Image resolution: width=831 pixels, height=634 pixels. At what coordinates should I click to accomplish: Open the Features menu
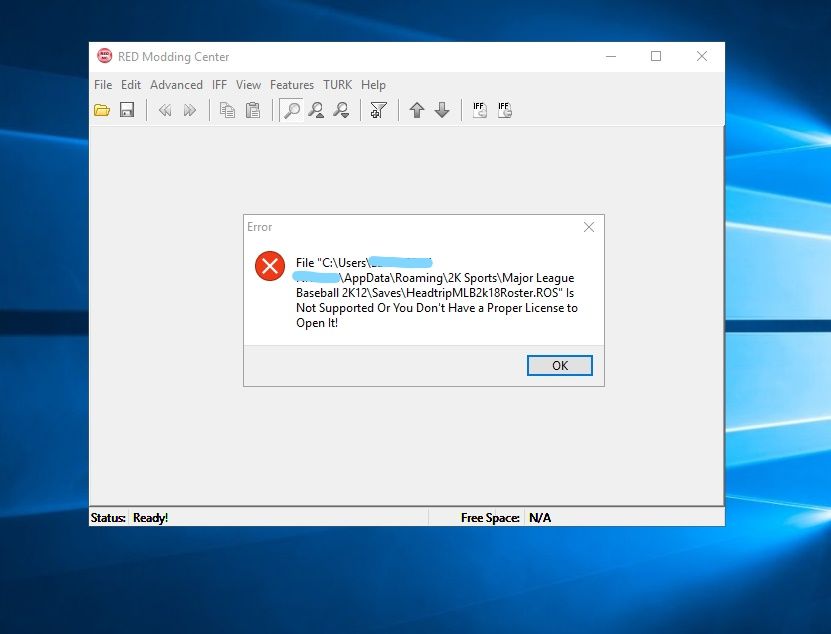pos(291,85)
